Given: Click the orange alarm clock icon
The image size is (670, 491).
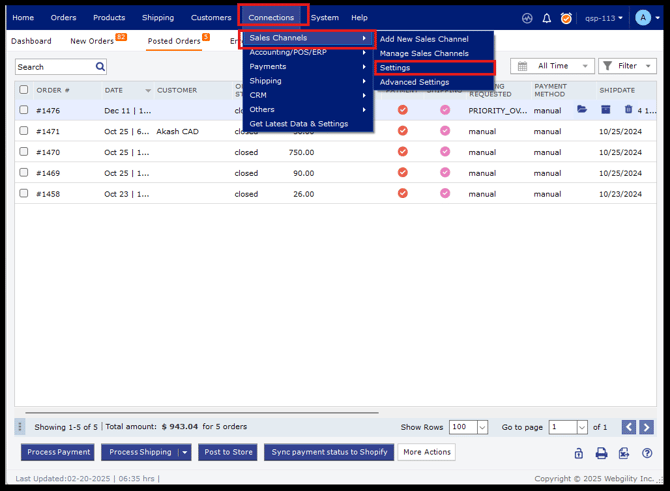Looking at the screenshot, I should click(567, 18).
